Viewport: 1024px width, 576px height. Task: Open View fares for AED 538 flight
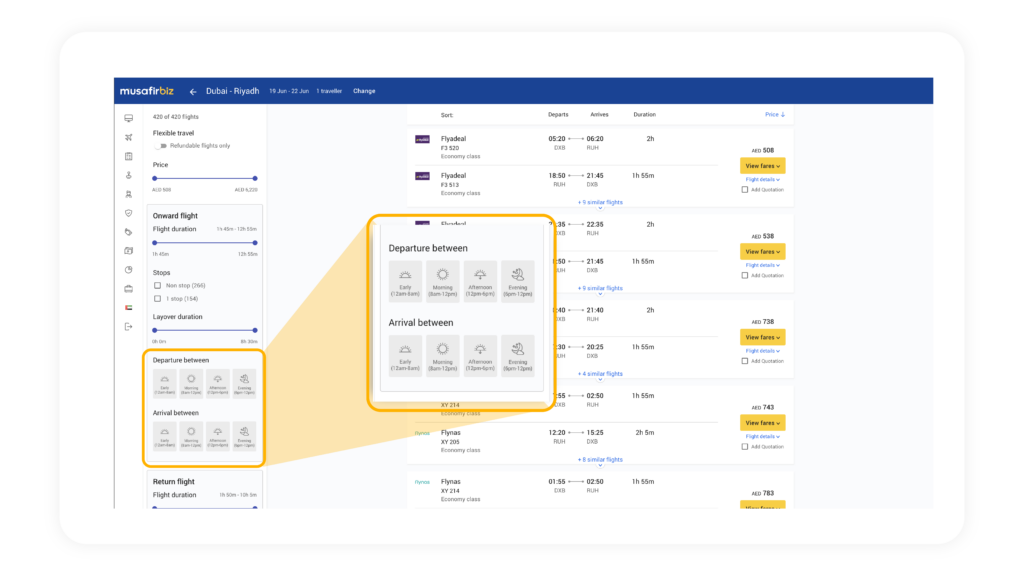[x=762, y=251]
